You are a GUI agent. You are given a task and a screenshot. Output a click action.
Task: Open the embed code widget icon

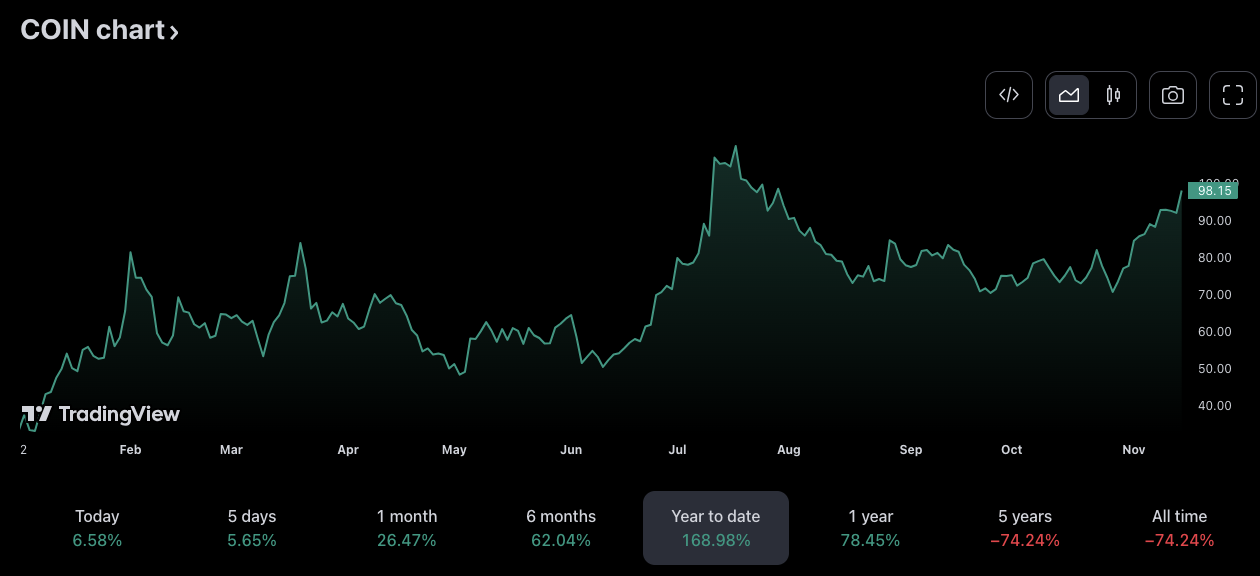[x=1009, y=95]
